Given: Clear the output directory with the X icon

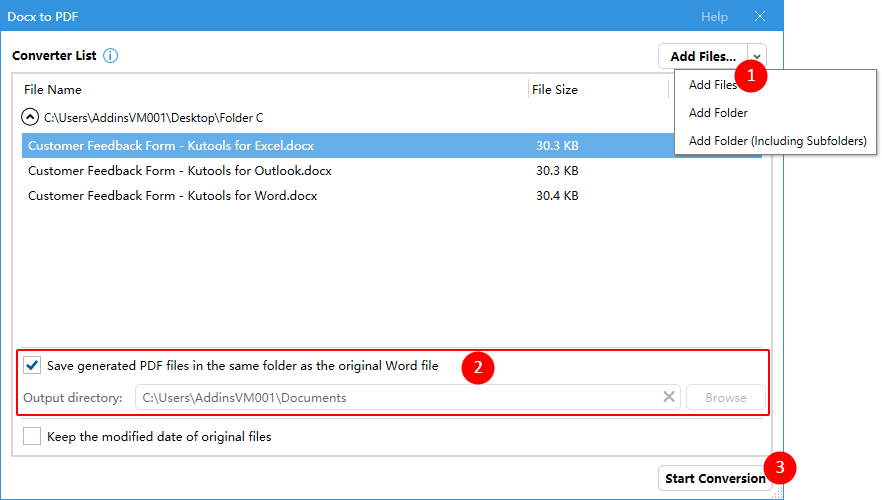Looking at the screenshot, I should [669, 397].
